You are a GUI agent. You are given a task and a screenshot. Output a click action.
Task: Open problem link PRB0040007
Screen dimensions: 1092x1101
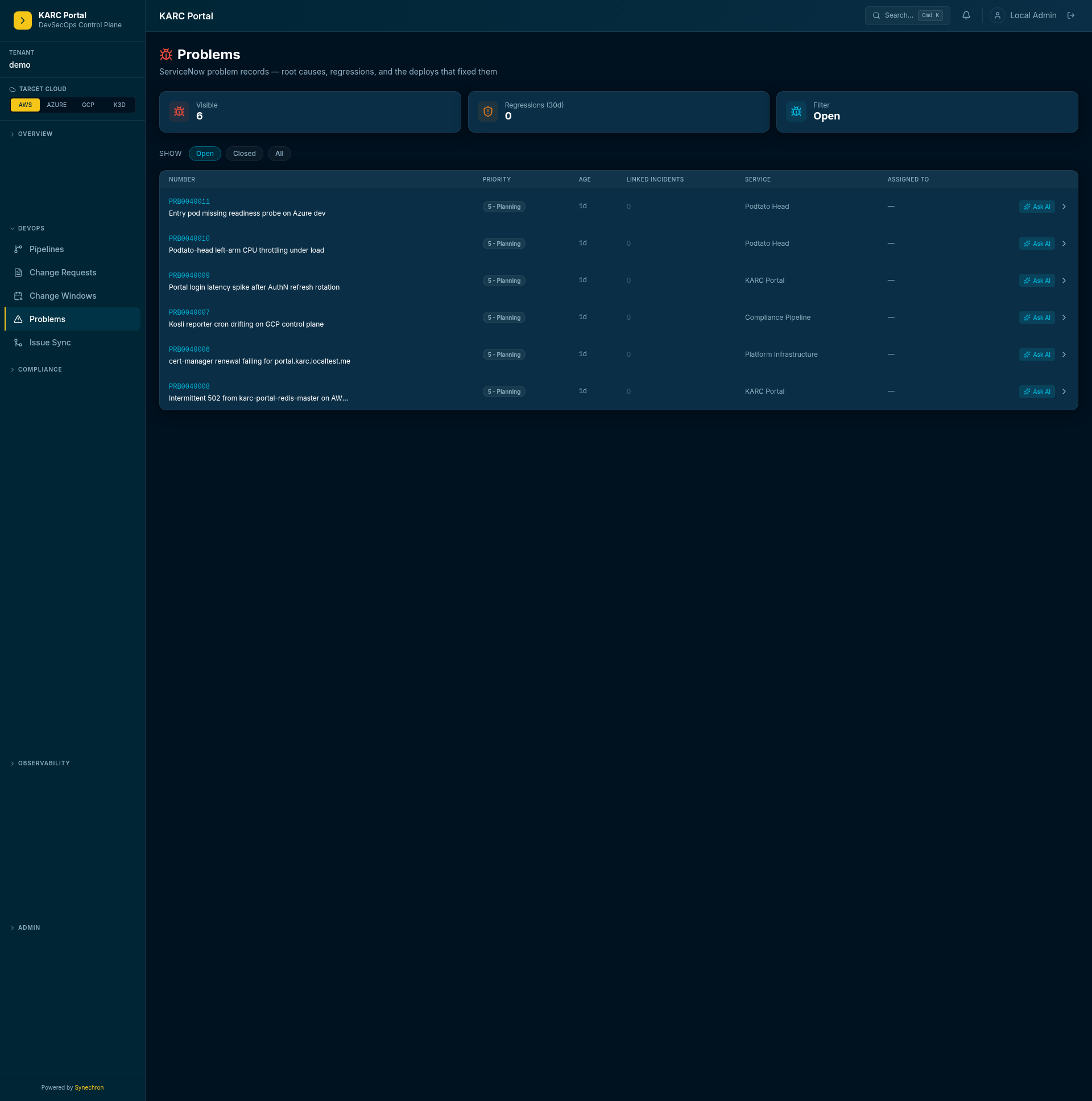189,313
